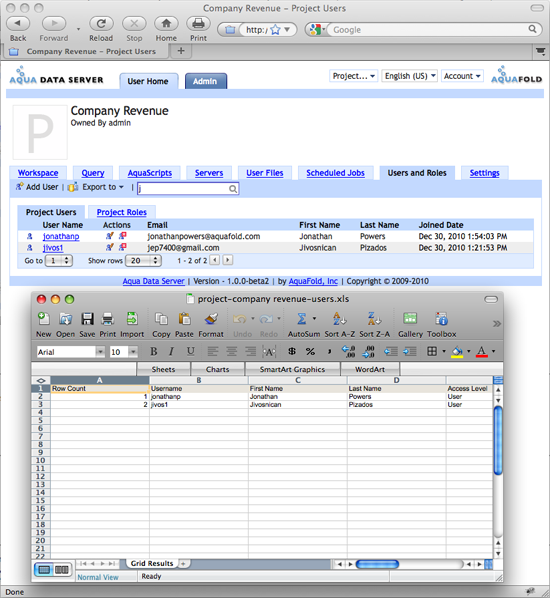Switch to the Project Roles tab
Viewport: 550px width, 598px height.
[122, 212]
